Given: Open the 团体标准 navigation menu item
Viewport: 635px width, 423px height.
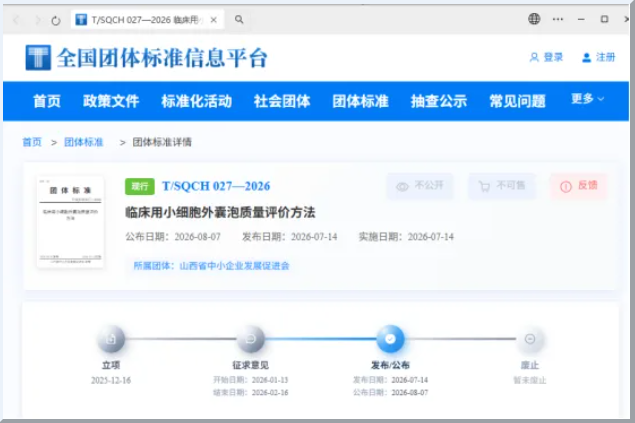Looking at the screenshot, I should click(360, 101).
